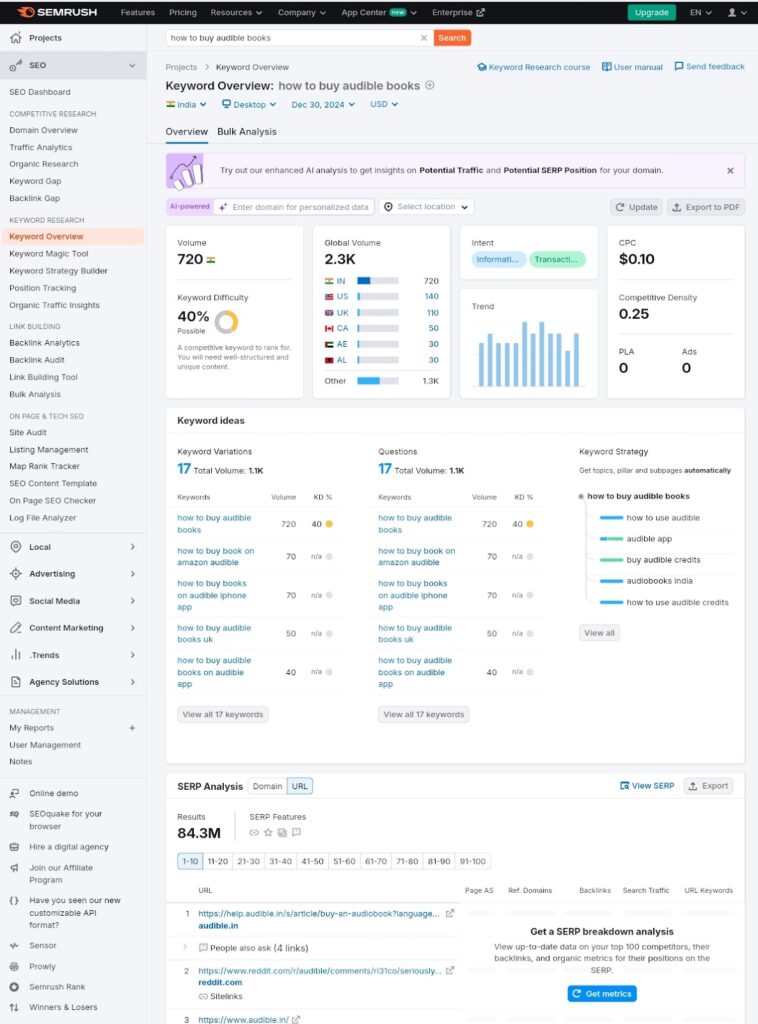Click the add keyword plus icon next to title
Viewport: 758px width, 1024px height.
pos(430,85)
